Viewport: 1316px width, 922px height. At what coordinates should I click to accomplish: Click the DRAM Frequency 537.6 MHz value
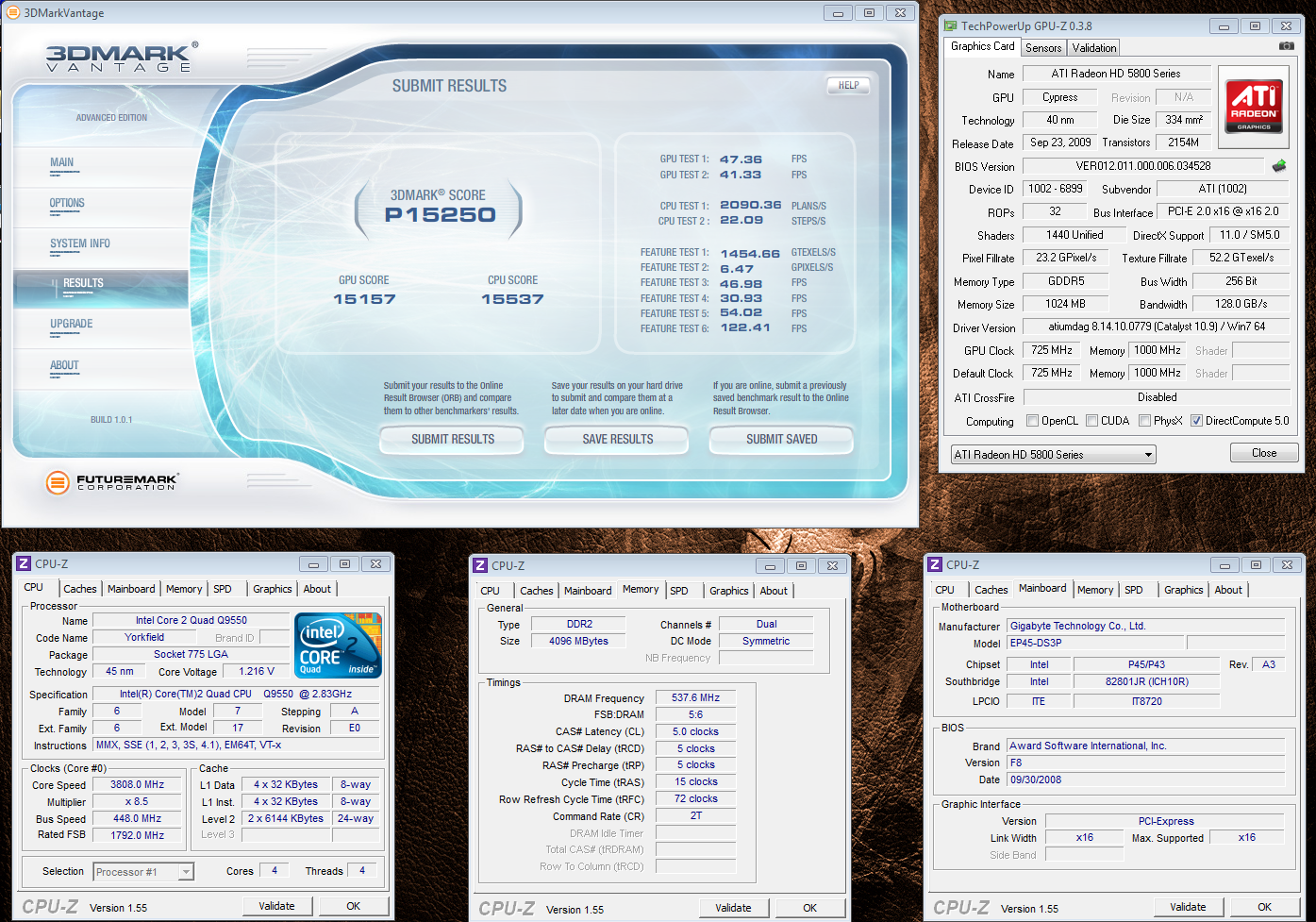tap(695, 697)
